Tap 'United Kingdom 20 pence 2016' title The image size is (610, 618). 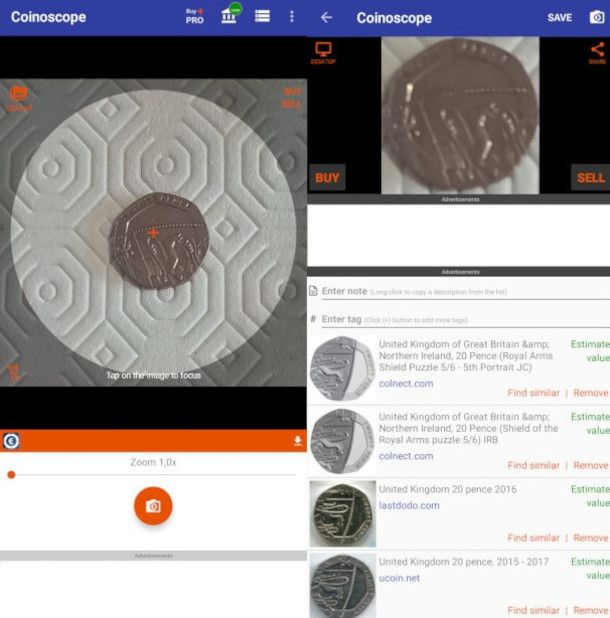point(447,489)
